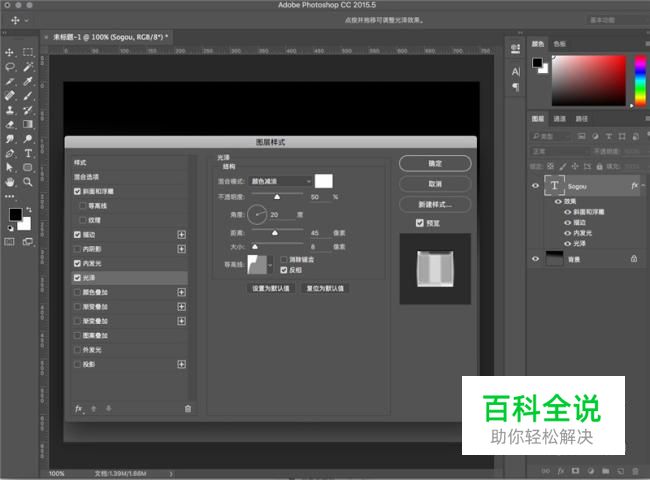Image resolution: width=650 pixels, height=480 pixels.
Task: Uncheck the 描边 Stroke style checkbox
Action: (x=77, y=235)
